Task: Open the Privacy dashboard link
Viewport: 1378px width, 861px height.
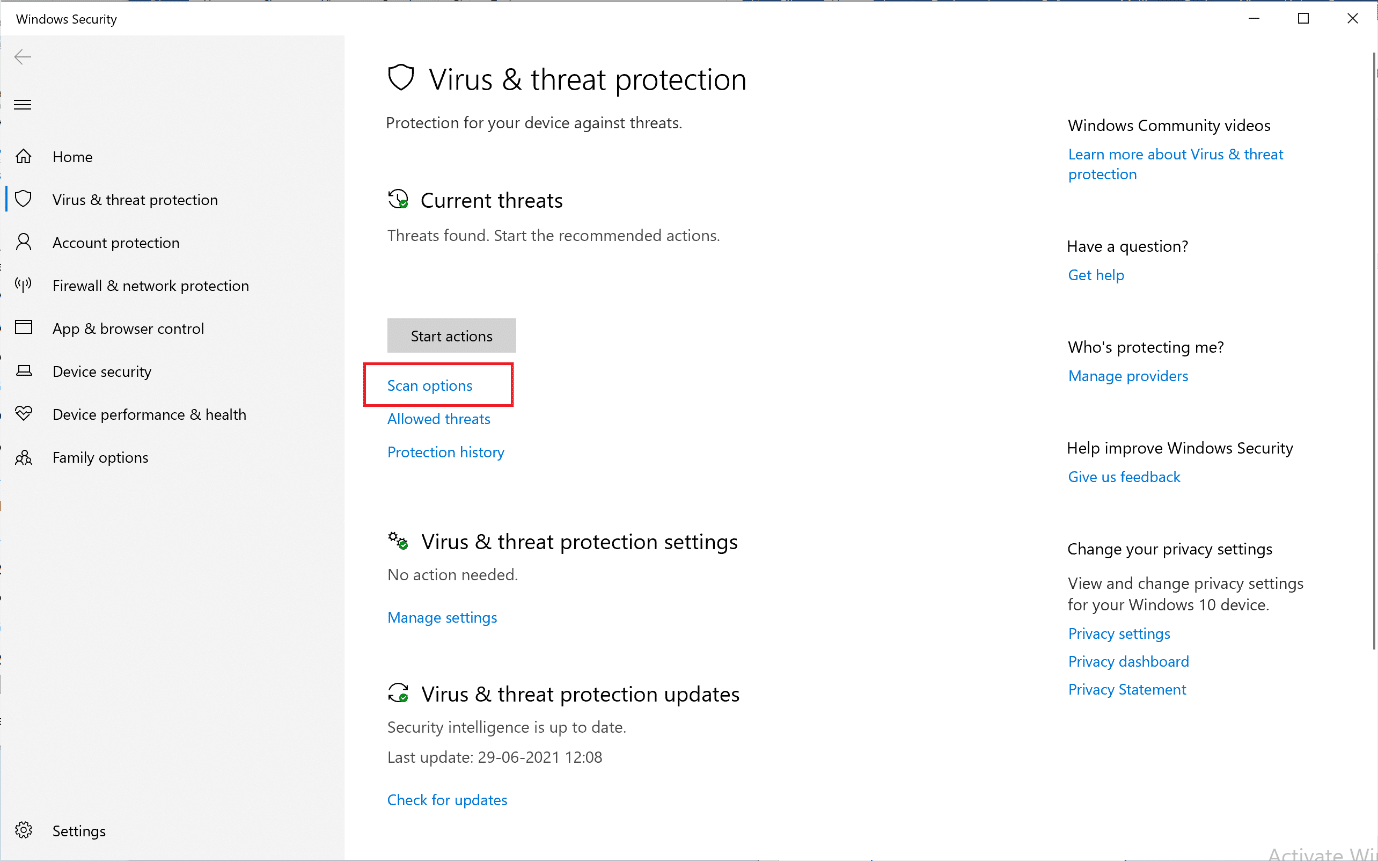Action: coord(1128,661)
